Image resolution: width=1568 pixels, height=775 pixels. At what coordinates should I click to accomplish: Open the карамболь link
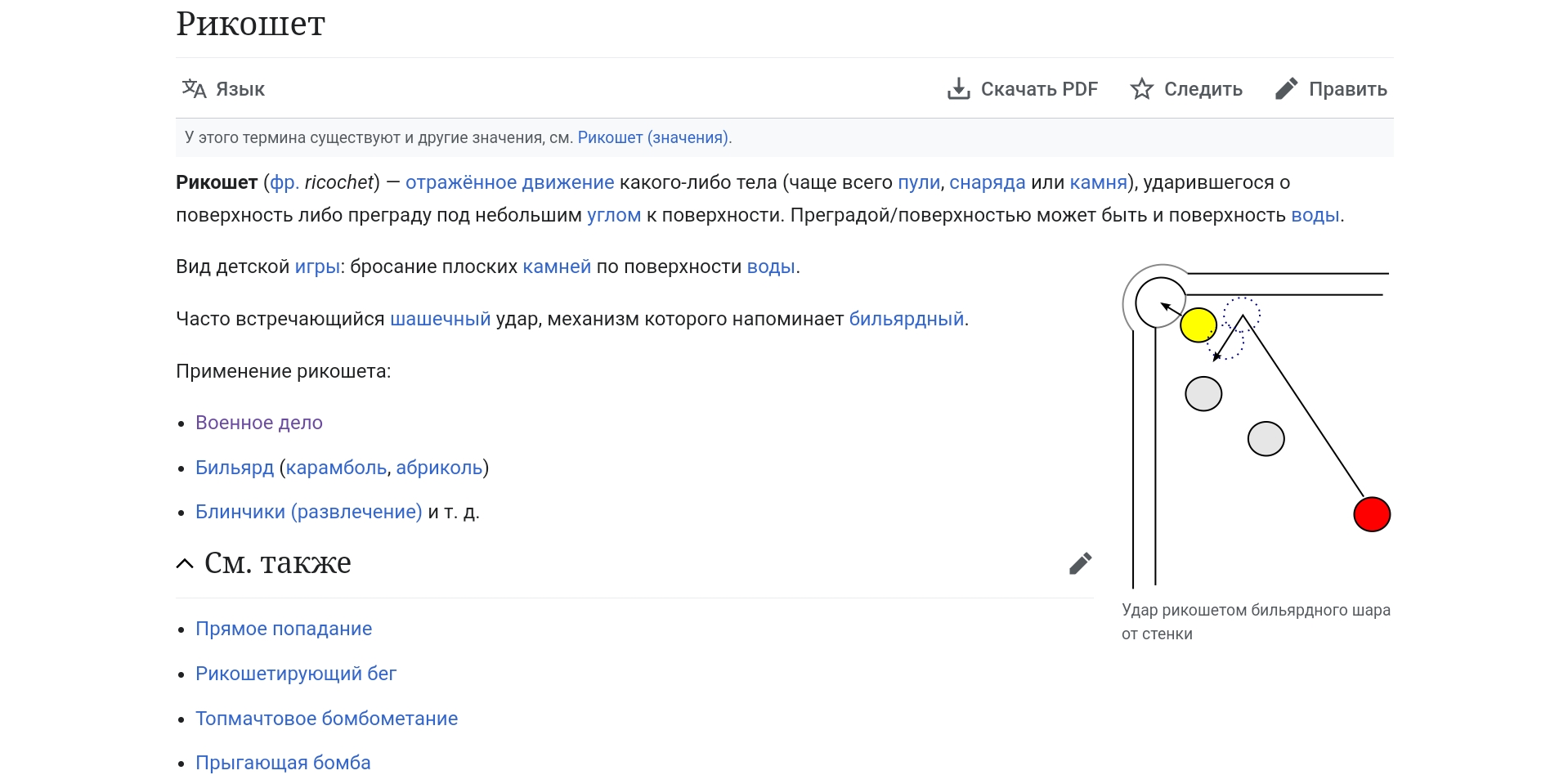[336, 468]
